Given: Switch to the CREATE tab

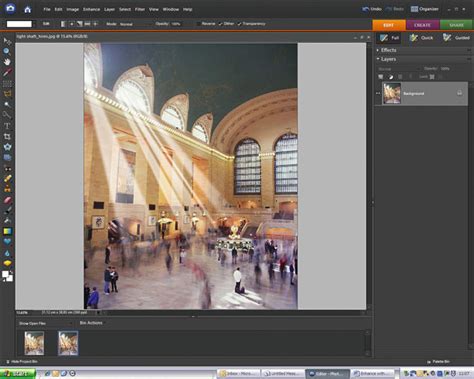Looking at the screenshot, I should tap(422, 25).
